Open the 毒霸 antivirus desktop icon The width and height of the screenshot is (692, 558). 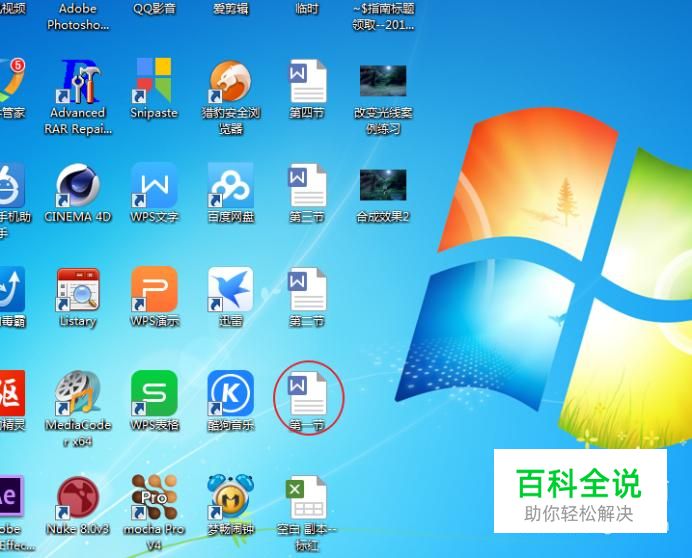pos(12,290)
